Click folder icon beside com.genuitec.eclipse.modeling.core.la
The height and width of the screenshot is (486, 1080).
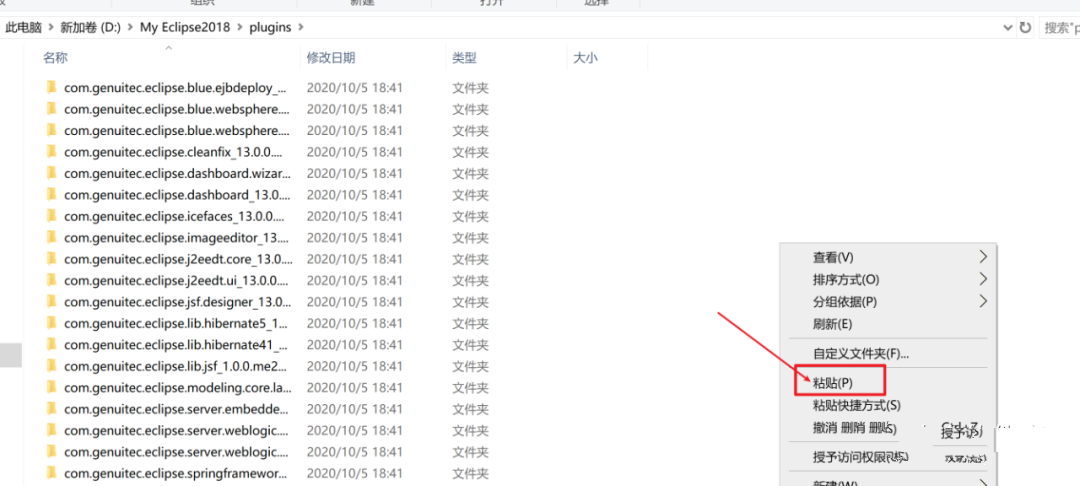tap(50, 388)
